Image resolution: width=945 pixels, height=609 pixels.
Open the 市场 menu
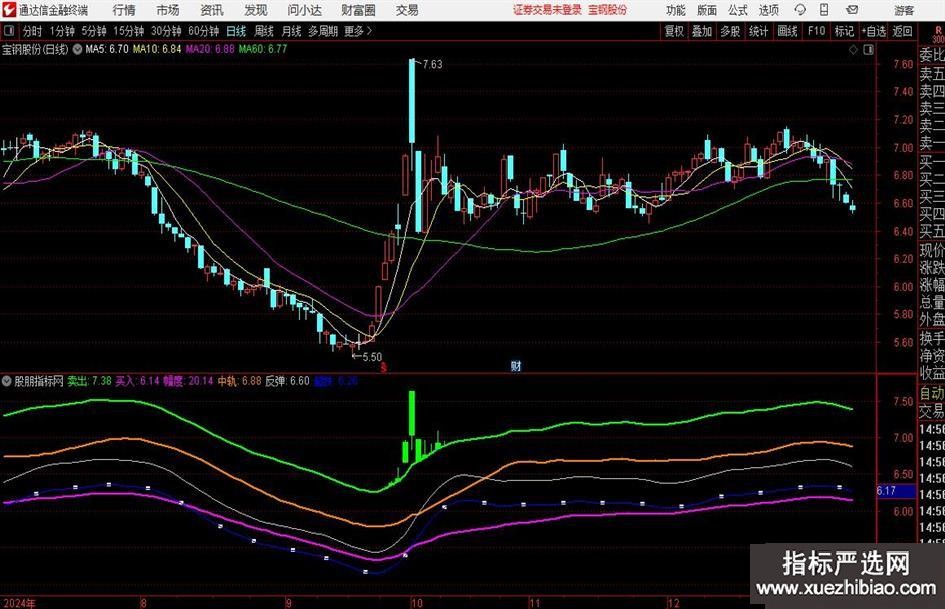[168, 10]
